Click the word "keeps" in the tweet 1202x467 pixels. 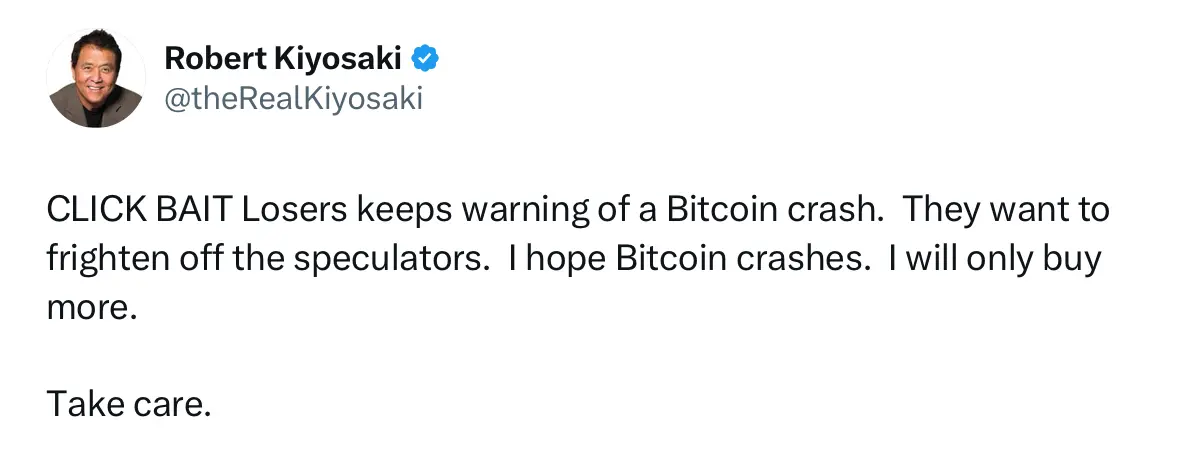coord(405,212)
